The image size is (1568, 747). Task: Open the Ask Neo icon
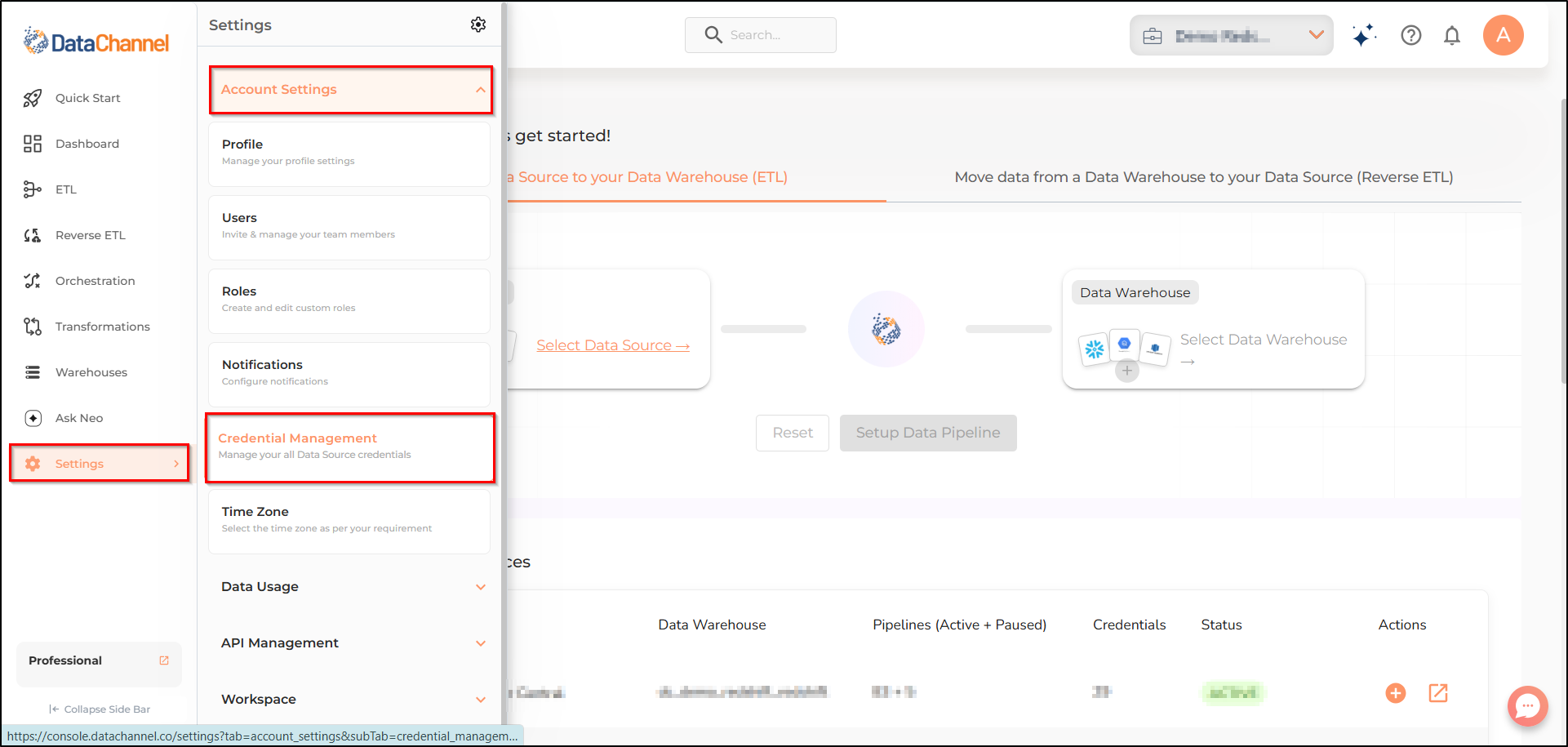coord(33,418)
